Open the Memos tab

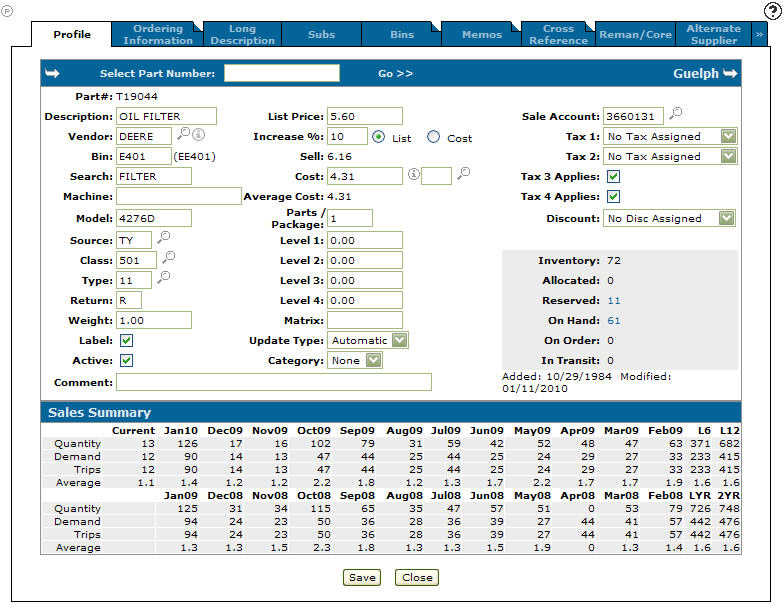[x=482, y=34]
